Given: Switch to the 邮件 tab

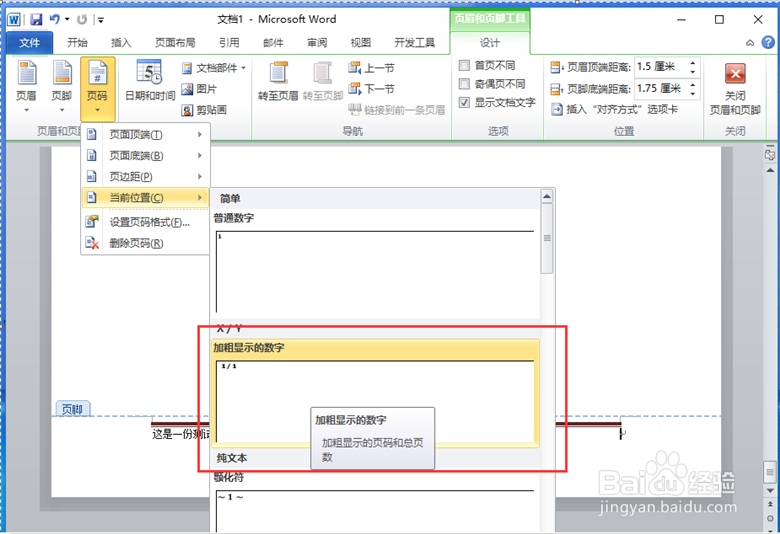Looking at the screenshot, I should coord(273,43).
